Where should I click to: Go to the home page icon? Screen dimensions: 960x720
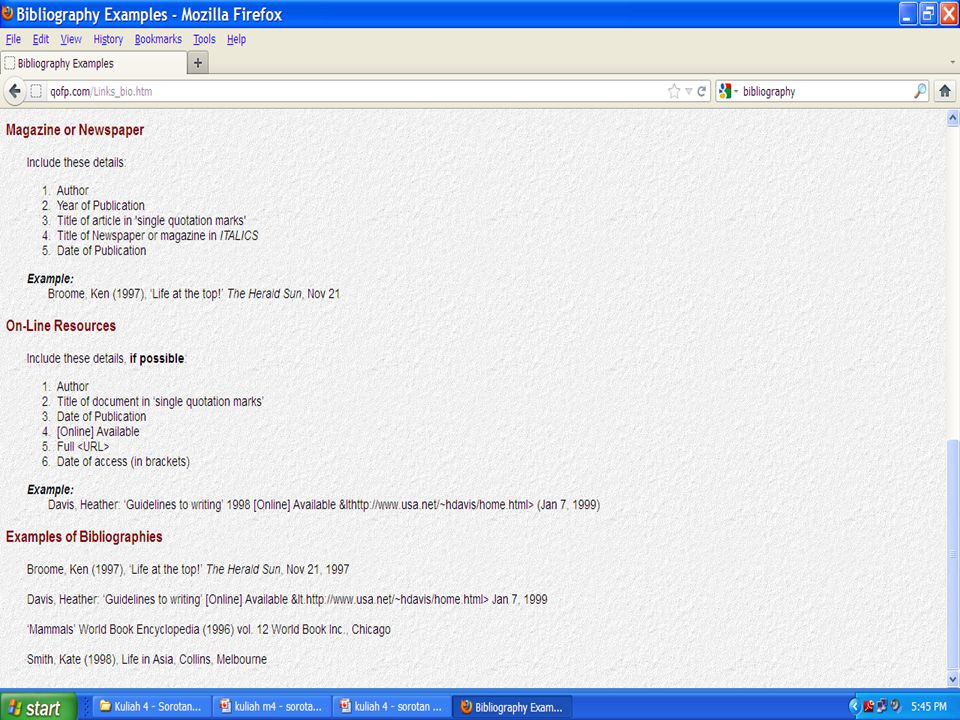[x=945, y=91]
